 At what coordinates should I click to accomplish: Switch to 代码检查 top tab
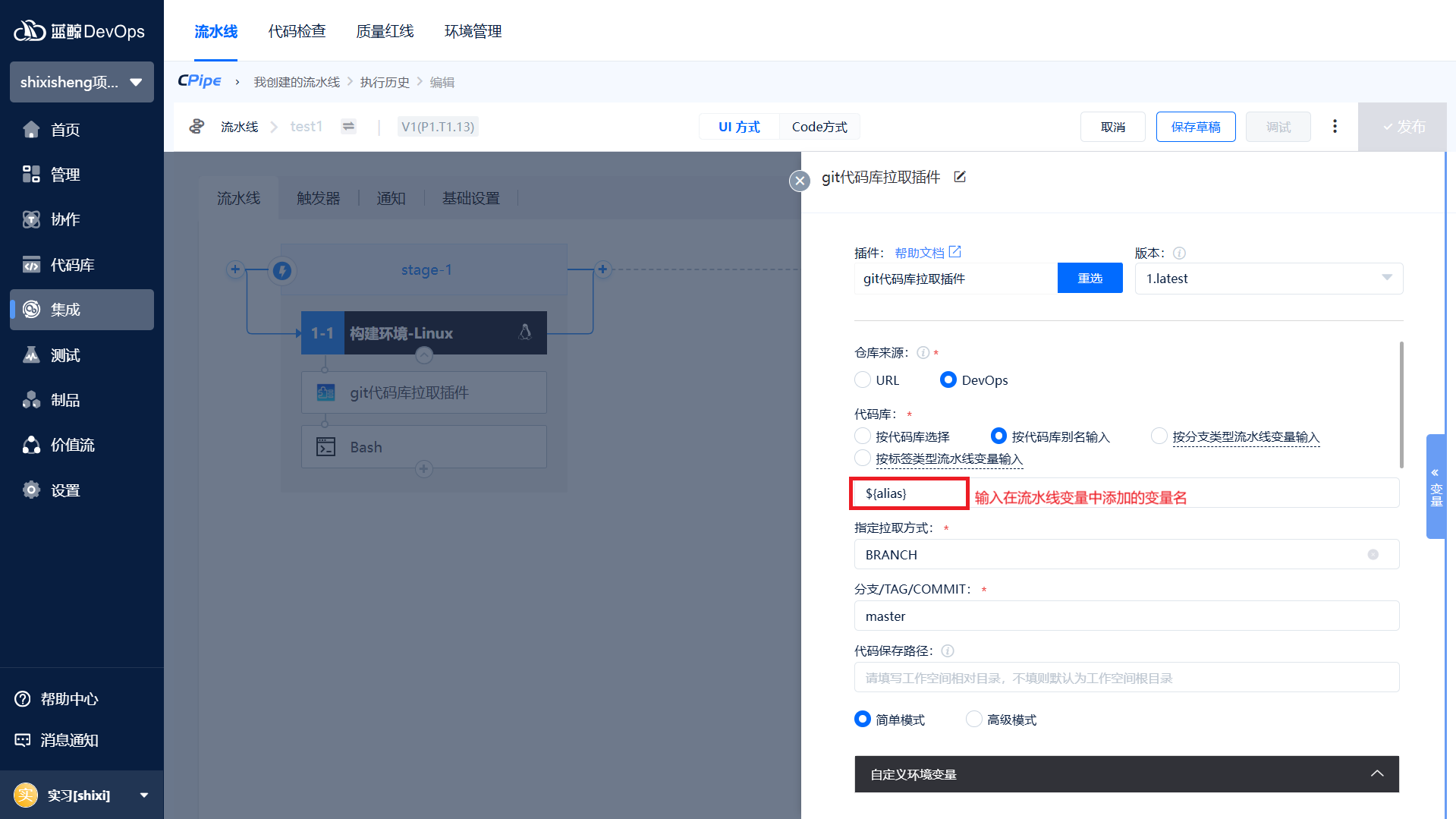pyautogui.click(x=297, y=31)
